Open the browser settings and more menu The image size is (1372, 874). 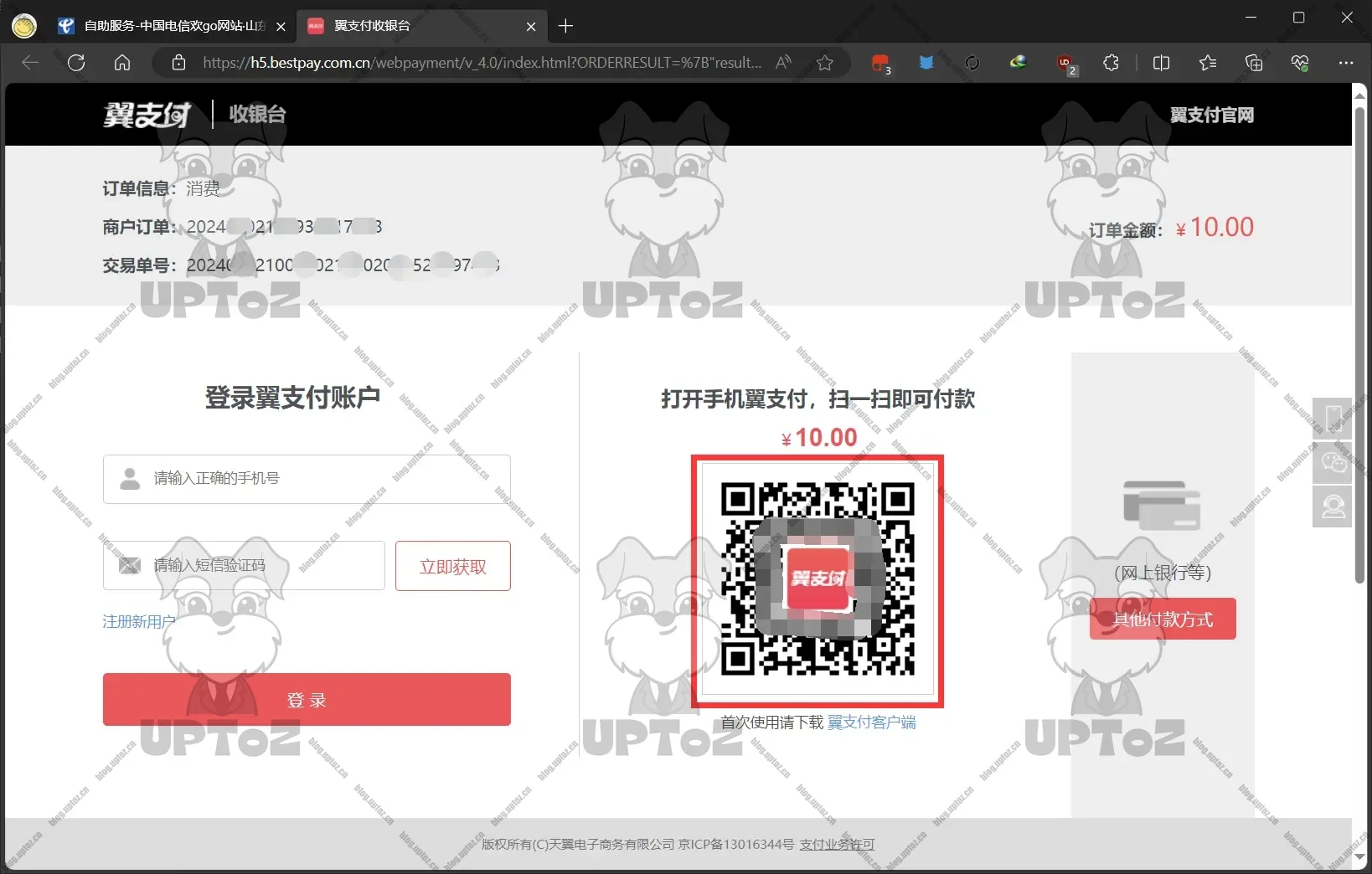pos(1346,63)
